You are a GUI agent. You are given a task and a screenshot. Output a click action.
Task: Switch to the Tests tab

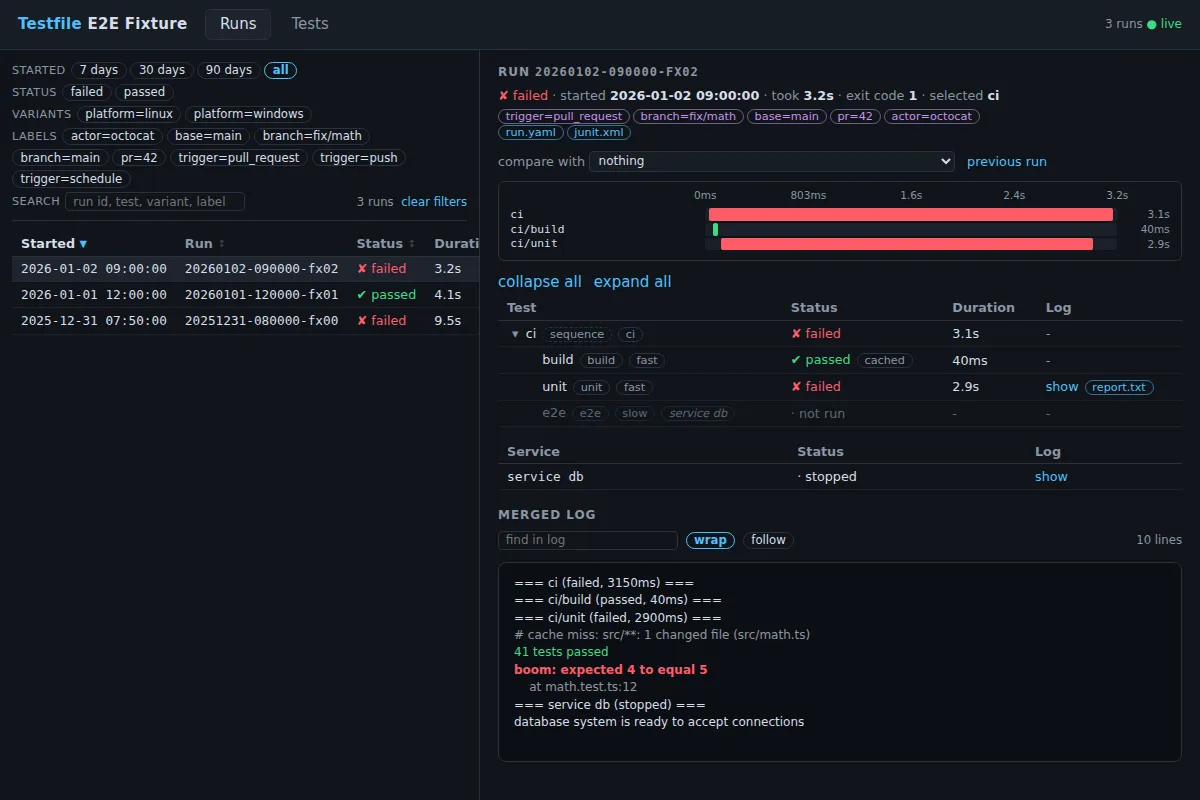tap(310, 24)
